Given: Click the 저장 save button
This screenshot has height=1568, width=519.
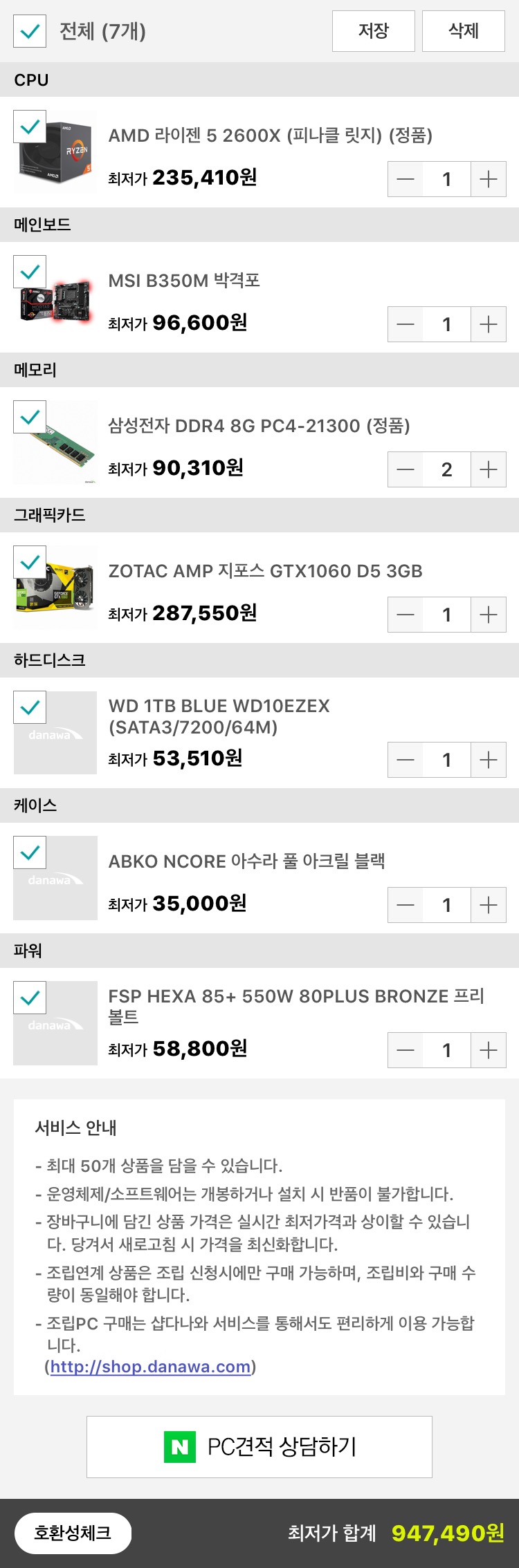Looking at the screenshot, I should click(x=374, y=31).
